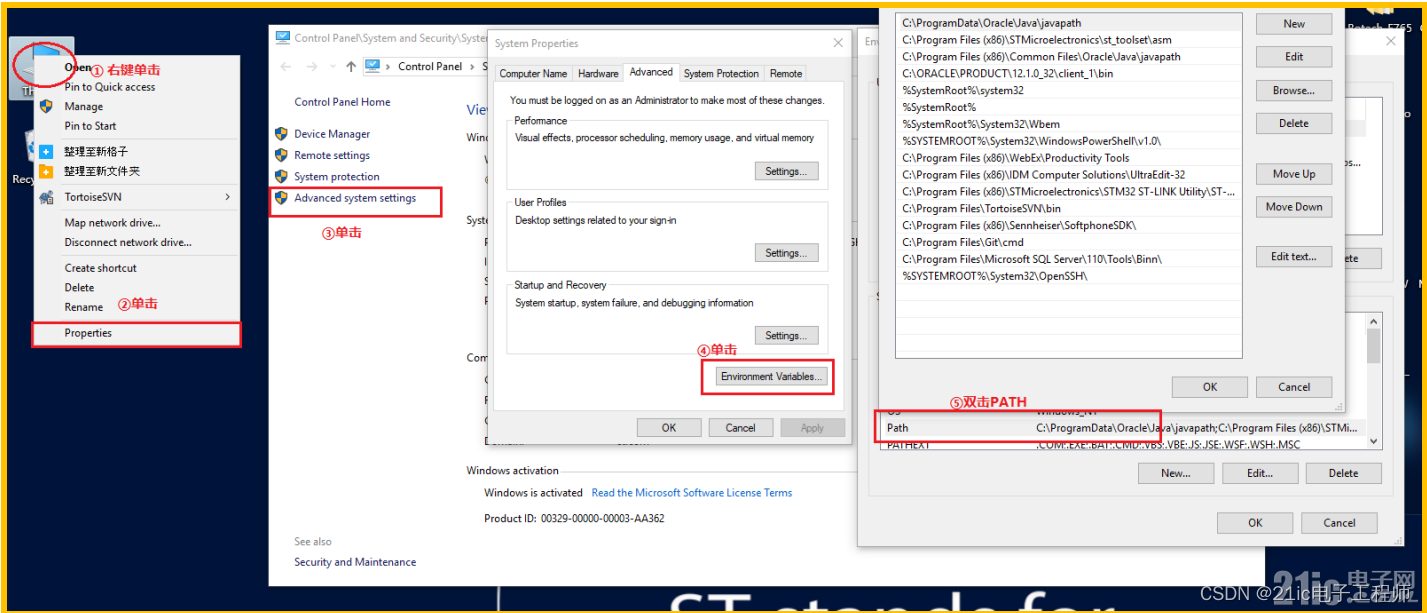Select the Advanced tab
Viewport: 1427px width, 613px height.
pos(651,72)
